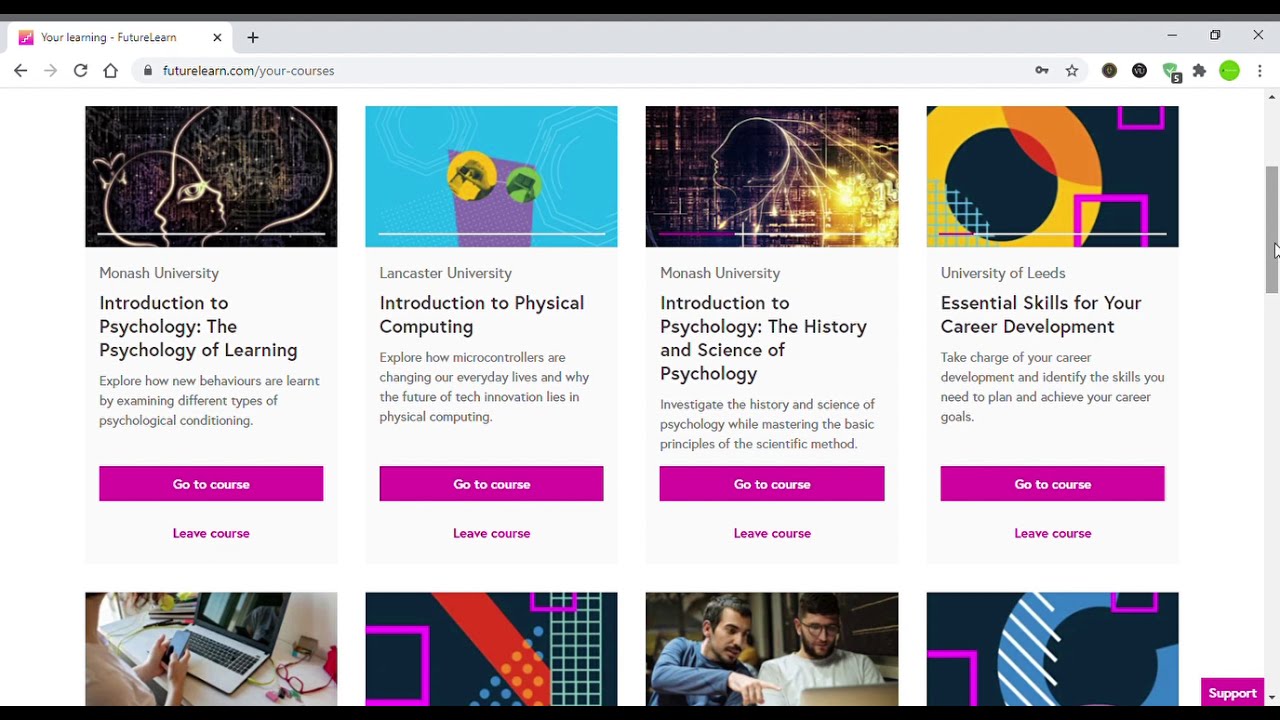This screenshot has width=1280, height=720.
Task: Click the Physical Computing blue thumbnail
Action: tap(491, 176)
